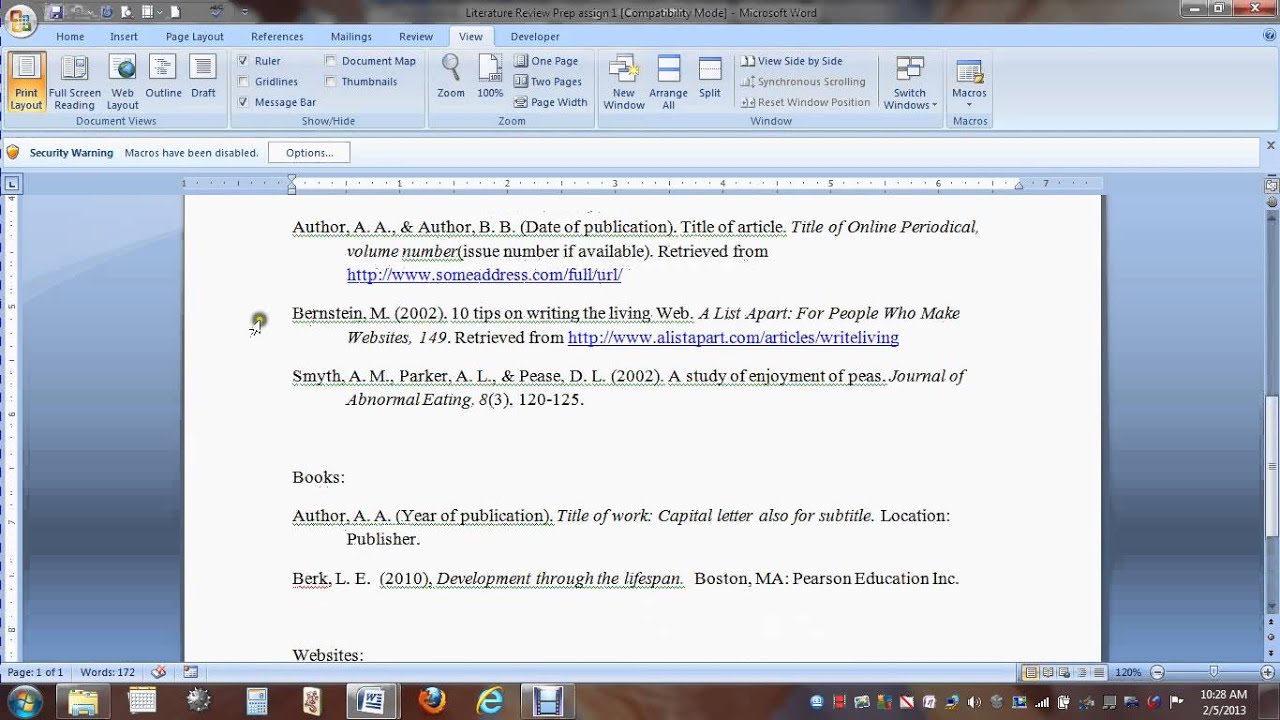
Task: Open Internet Explorer from taskbar
Action: pyautogui.click(x=490, y=700)
